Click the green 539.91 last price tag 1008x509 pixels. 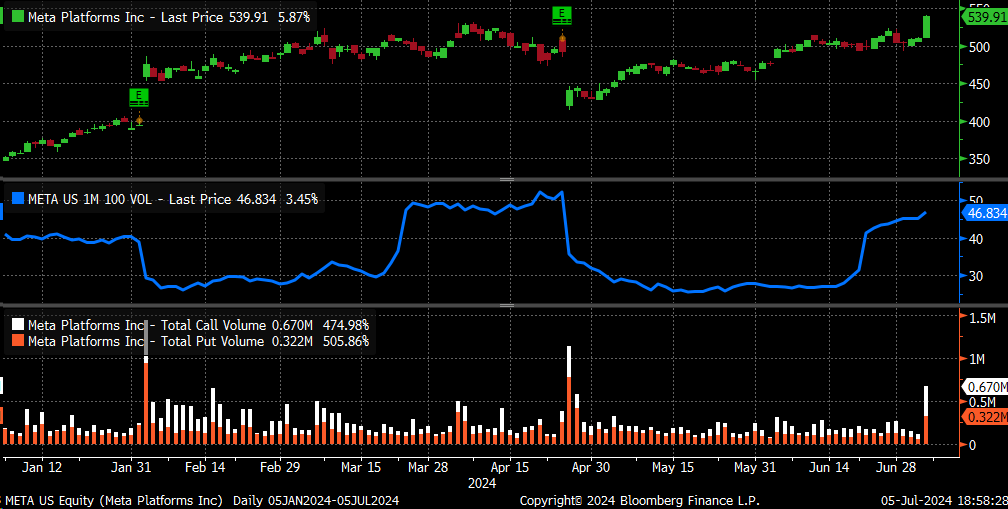coord(985,17)
